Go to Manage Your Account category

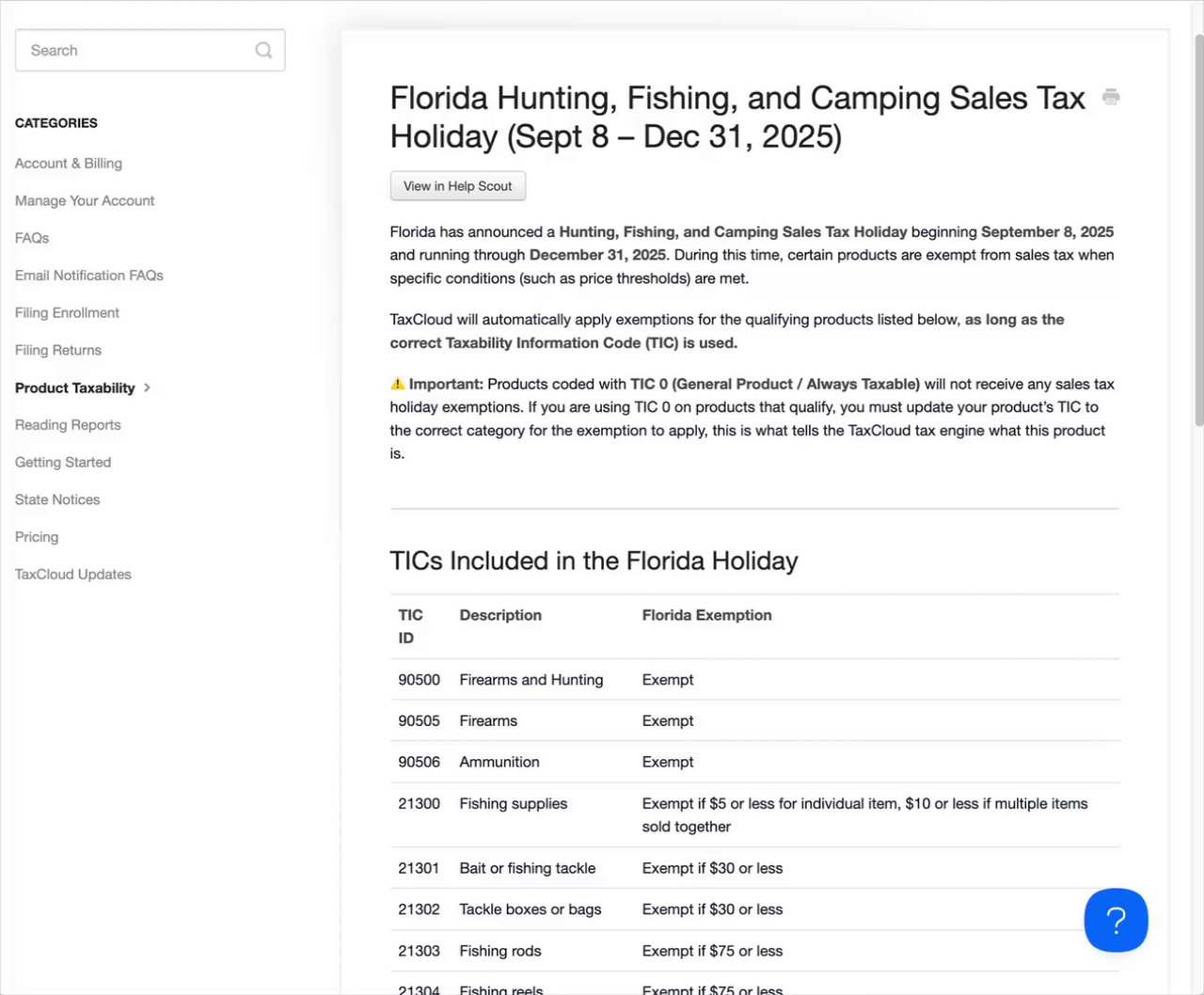pyautogui.click(x=85, y=200)
